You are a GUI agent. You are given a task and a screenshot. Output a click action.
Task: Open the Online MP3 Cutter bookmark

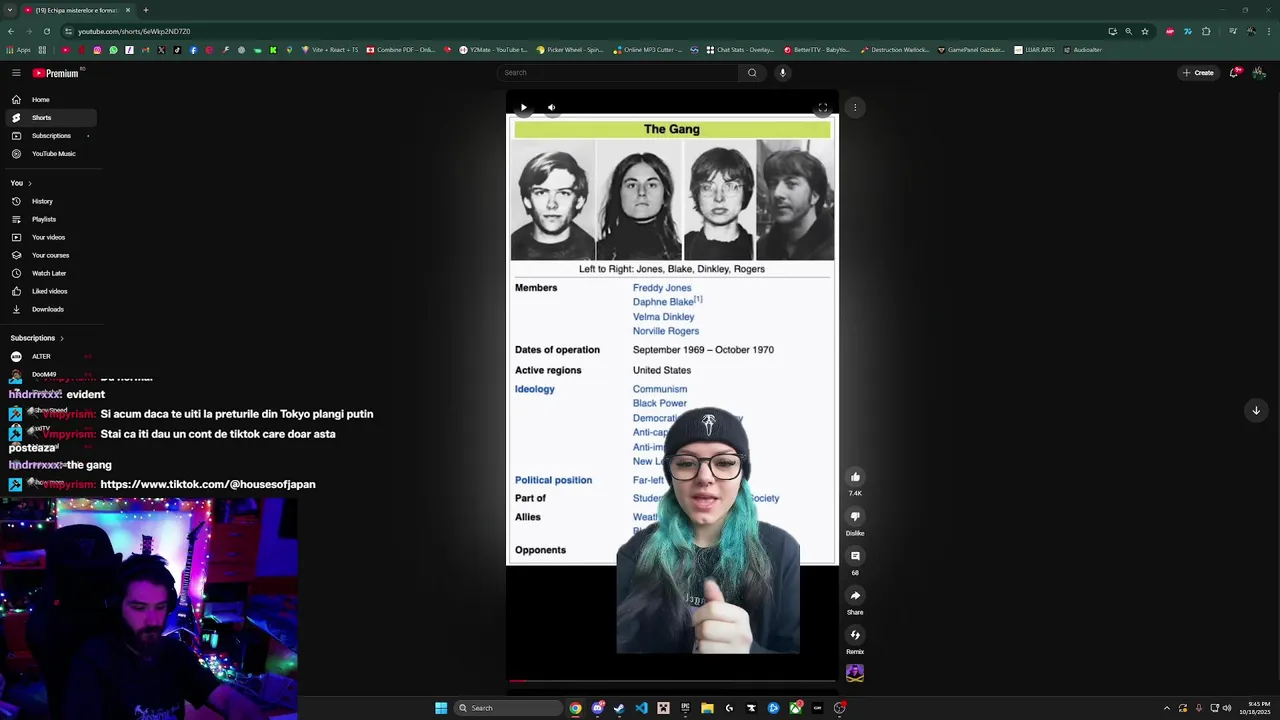tap(647, 50)
